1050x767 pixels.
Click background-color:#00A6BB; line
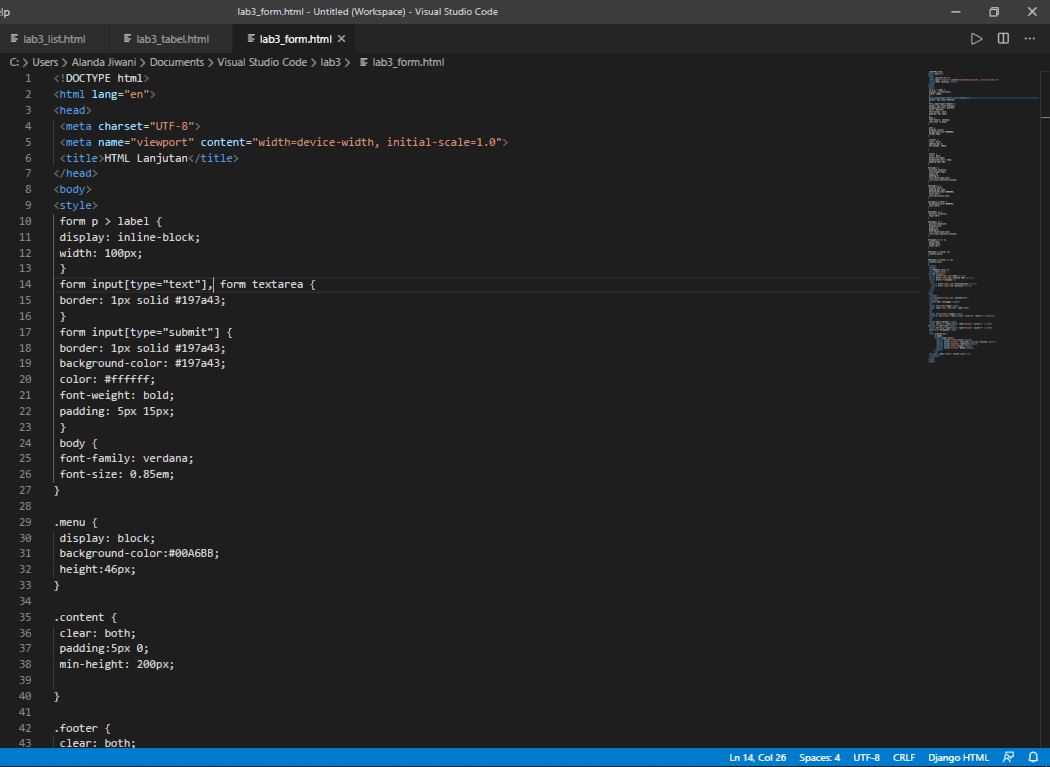tap(139, 553)
